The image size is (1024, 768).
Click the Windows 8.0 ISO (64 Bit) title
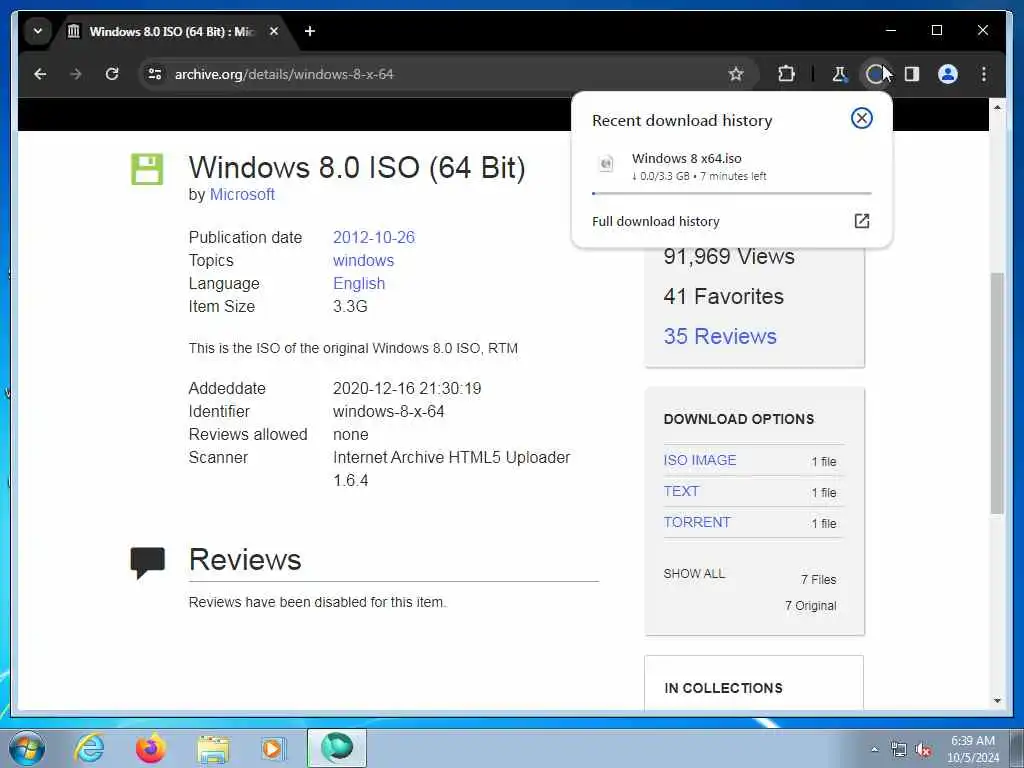coord(357,167)
